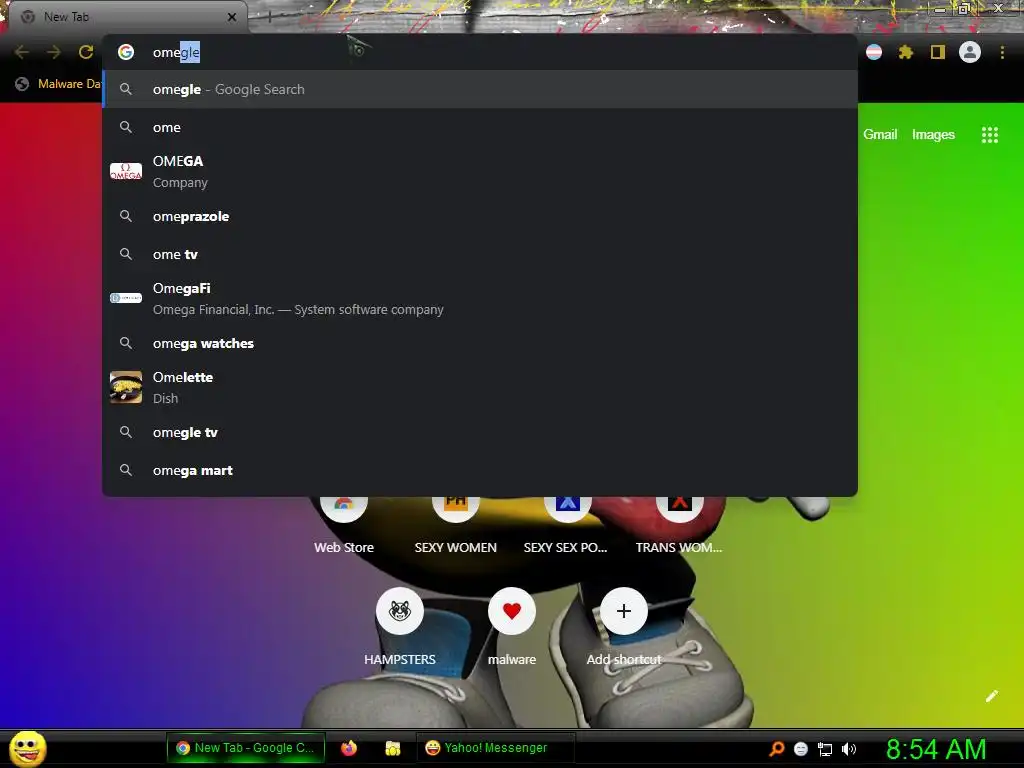Open the Gmail link
The height and width of the screenshot is (768, 1024).
pos(880,135)
